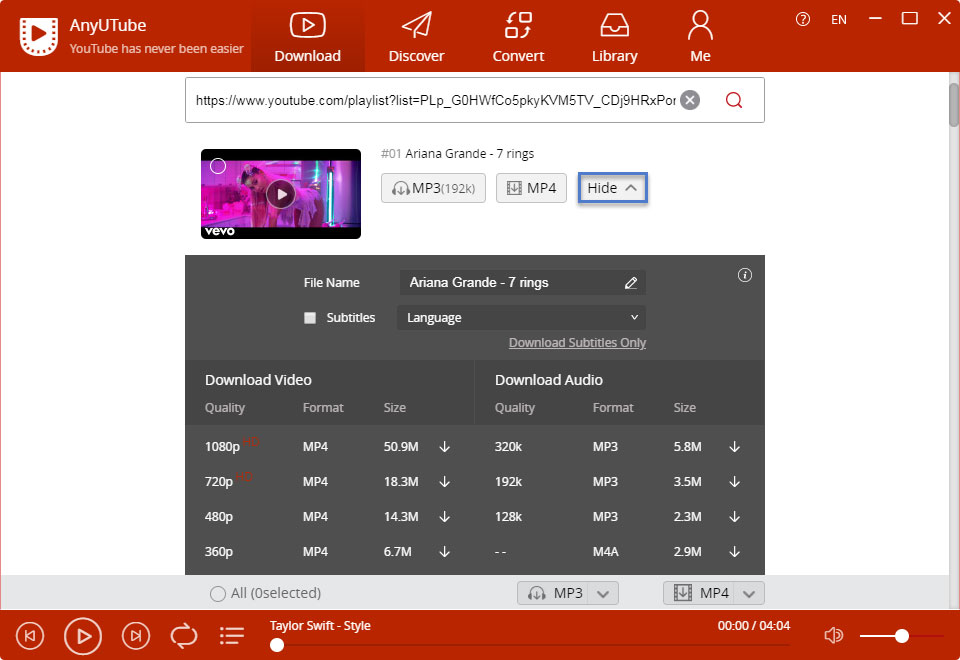
Task: Click the 00:00 / 04:04 time display
Action: click(x=754, y=626)
